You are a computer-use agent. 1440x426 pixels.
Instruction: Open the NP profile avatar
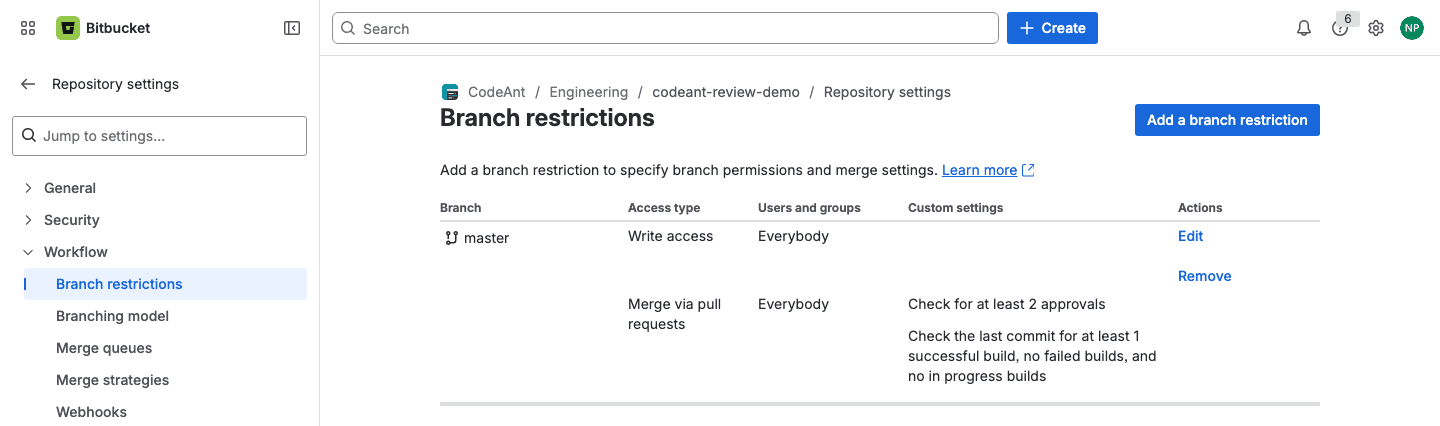[1412, 28]
